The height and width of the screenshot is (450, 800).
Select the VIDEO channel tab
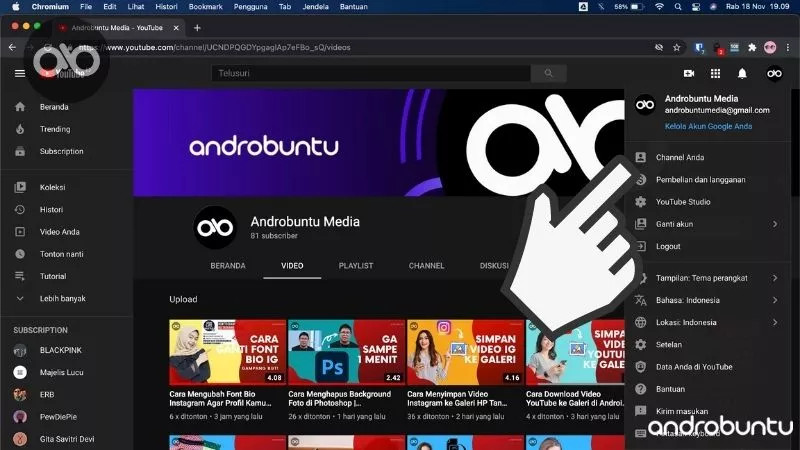[292, 266]
